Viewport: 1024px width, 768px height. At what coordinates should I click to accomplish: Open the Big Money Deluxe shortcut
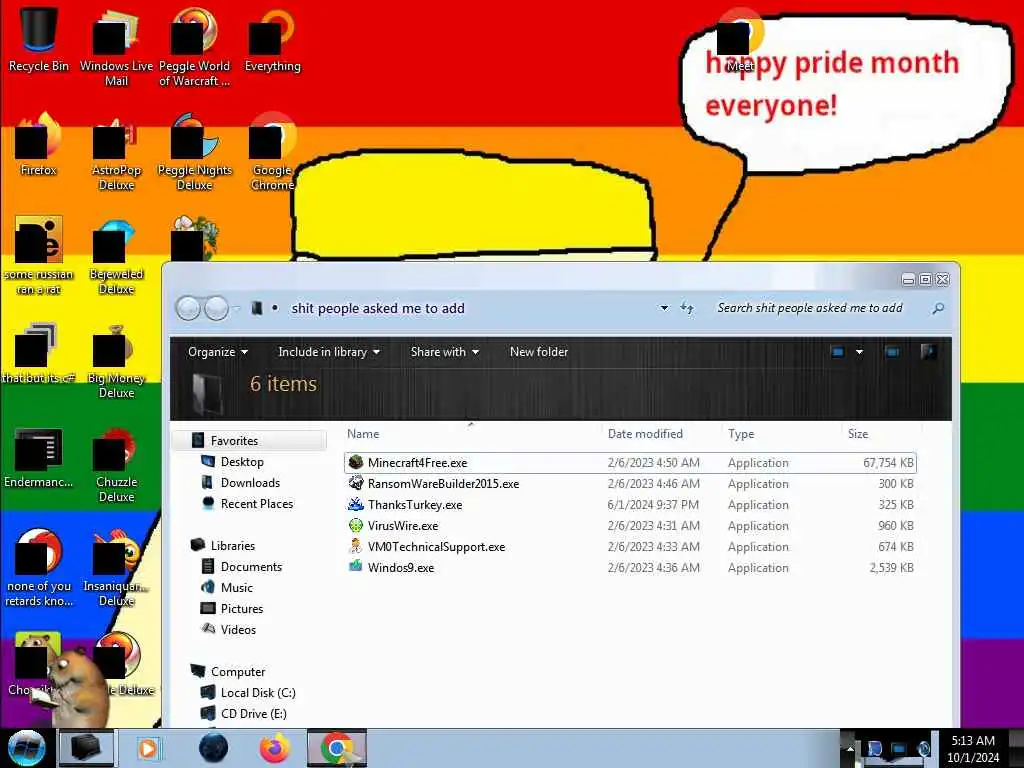(116, 360)
